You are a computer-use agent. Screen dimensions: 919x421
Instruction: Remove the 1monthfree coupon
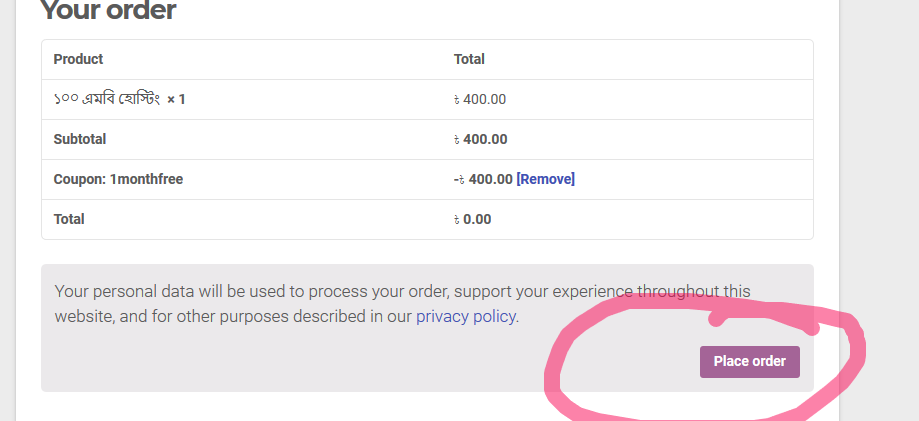coord(545,179)
